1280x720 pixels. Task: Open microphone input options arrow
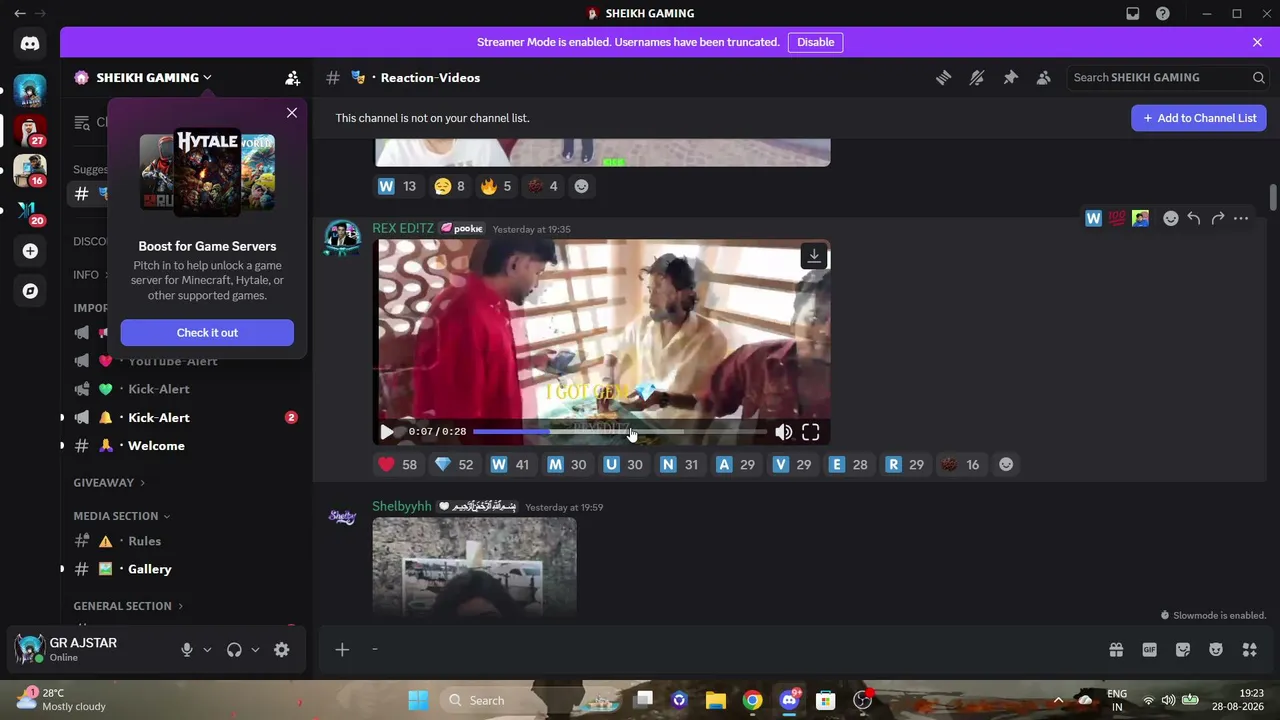point(207,649)
